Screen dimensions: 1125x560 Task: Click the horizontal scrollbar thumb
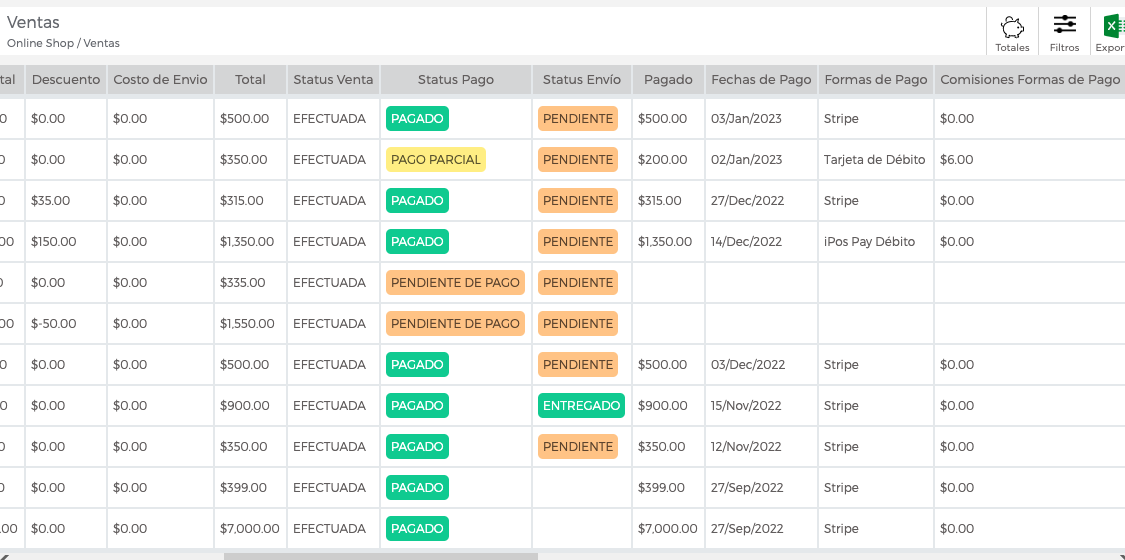380,556
